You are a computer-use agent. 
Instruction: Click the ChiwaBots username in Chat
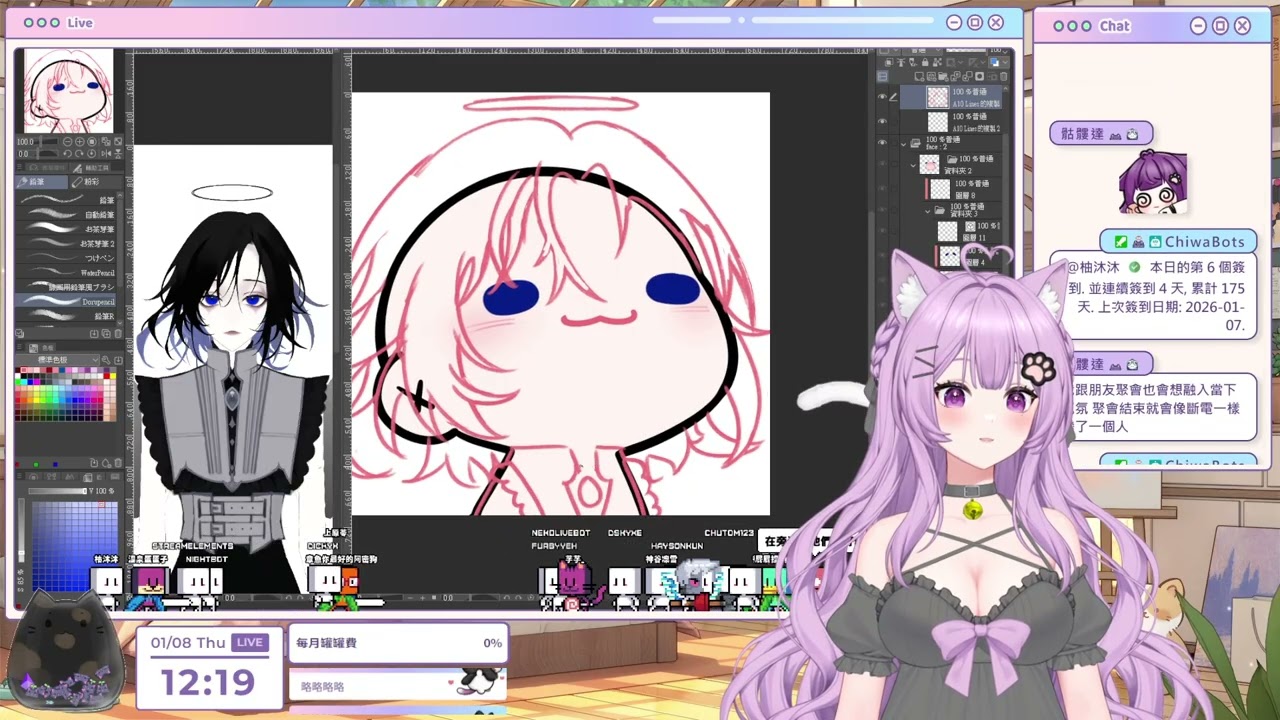pos(1204,242)
